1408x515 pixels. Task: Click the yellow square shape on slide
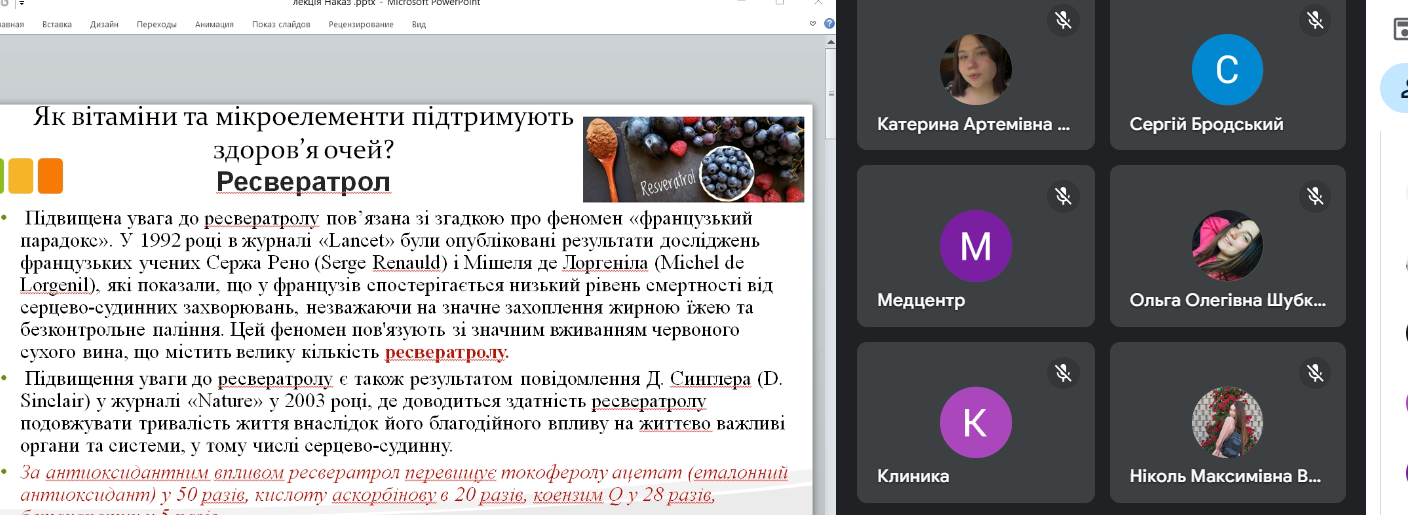pos(20,175)
